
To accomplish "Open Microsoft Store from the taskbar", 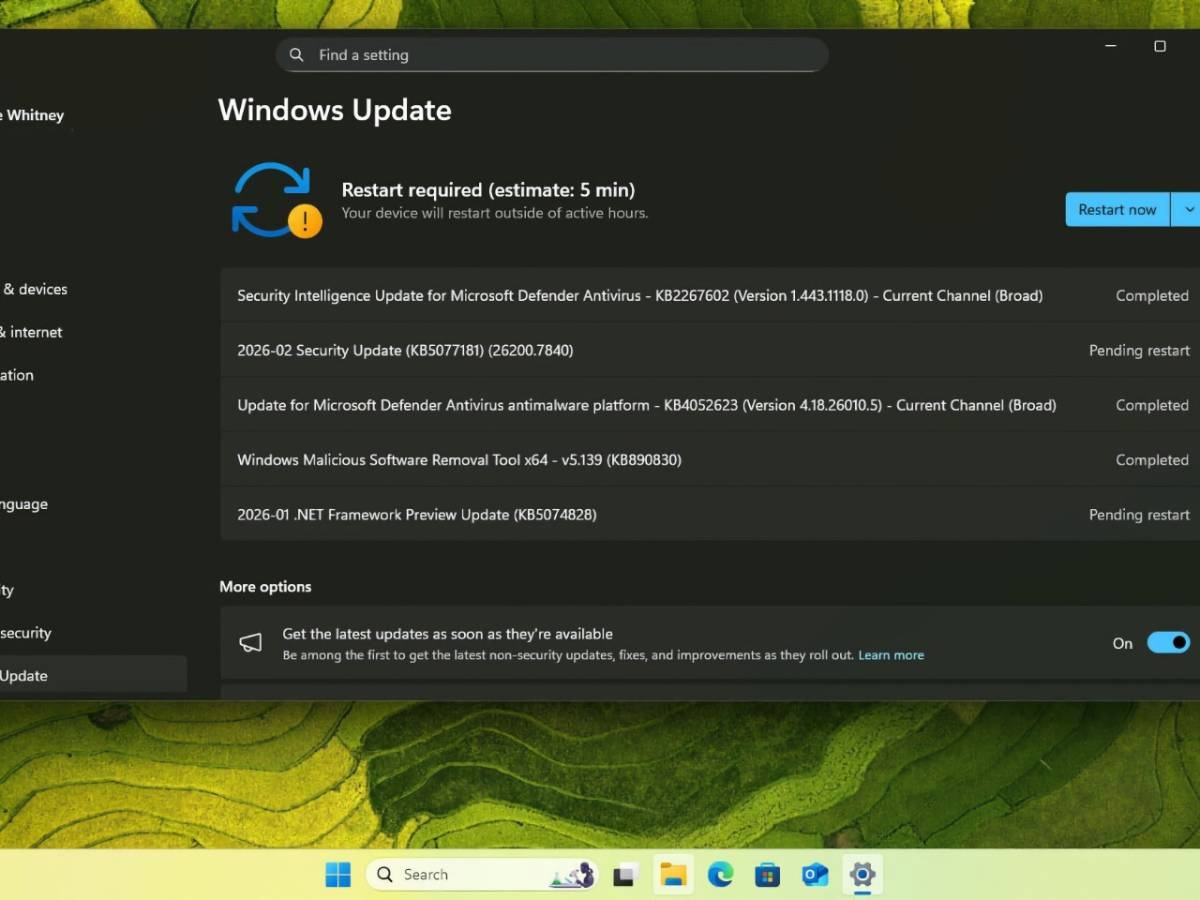I will pyautogui.click(x=767, y=875).
